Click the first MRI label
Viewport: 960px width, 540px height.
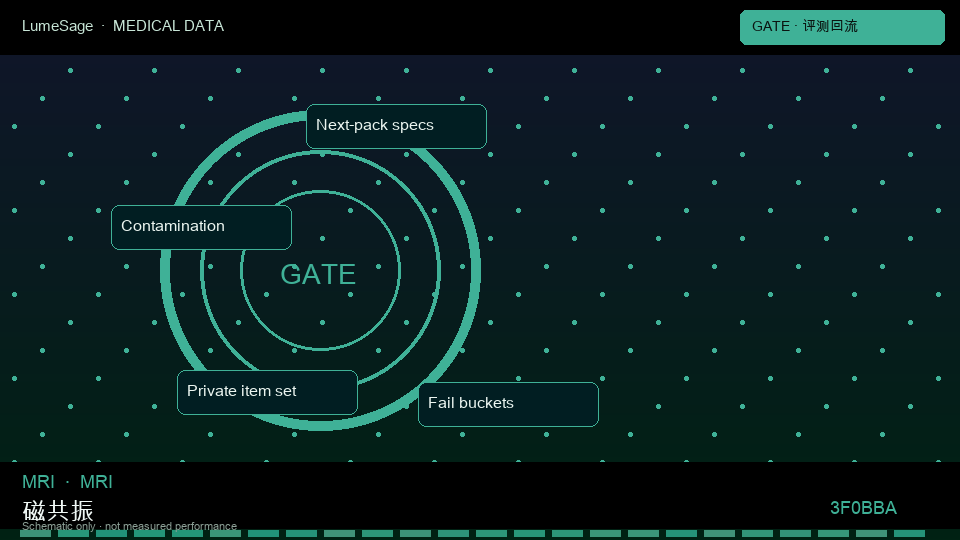(x=38, y=482)
